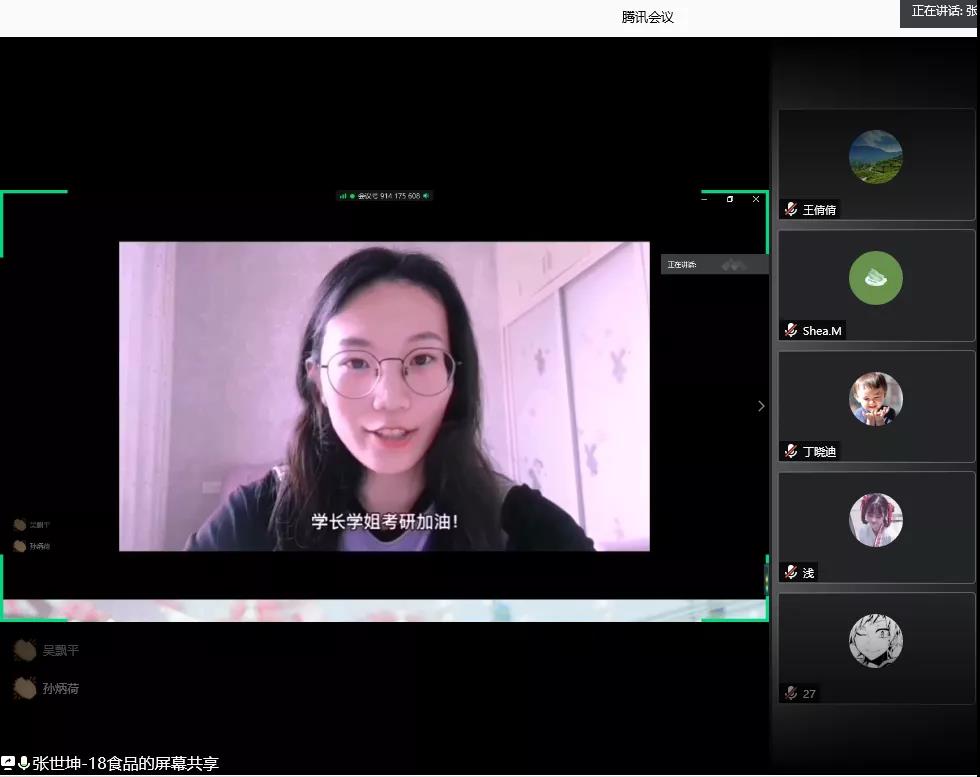Click the muted microphone icon for 丁晓迪
The height and width of the screenshot is (777, 980).
pos(791,451)
